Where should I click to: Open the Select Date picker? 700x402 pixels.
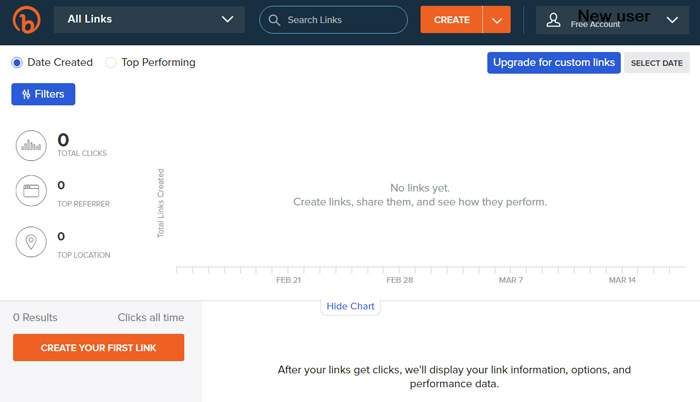click(657, 63)
